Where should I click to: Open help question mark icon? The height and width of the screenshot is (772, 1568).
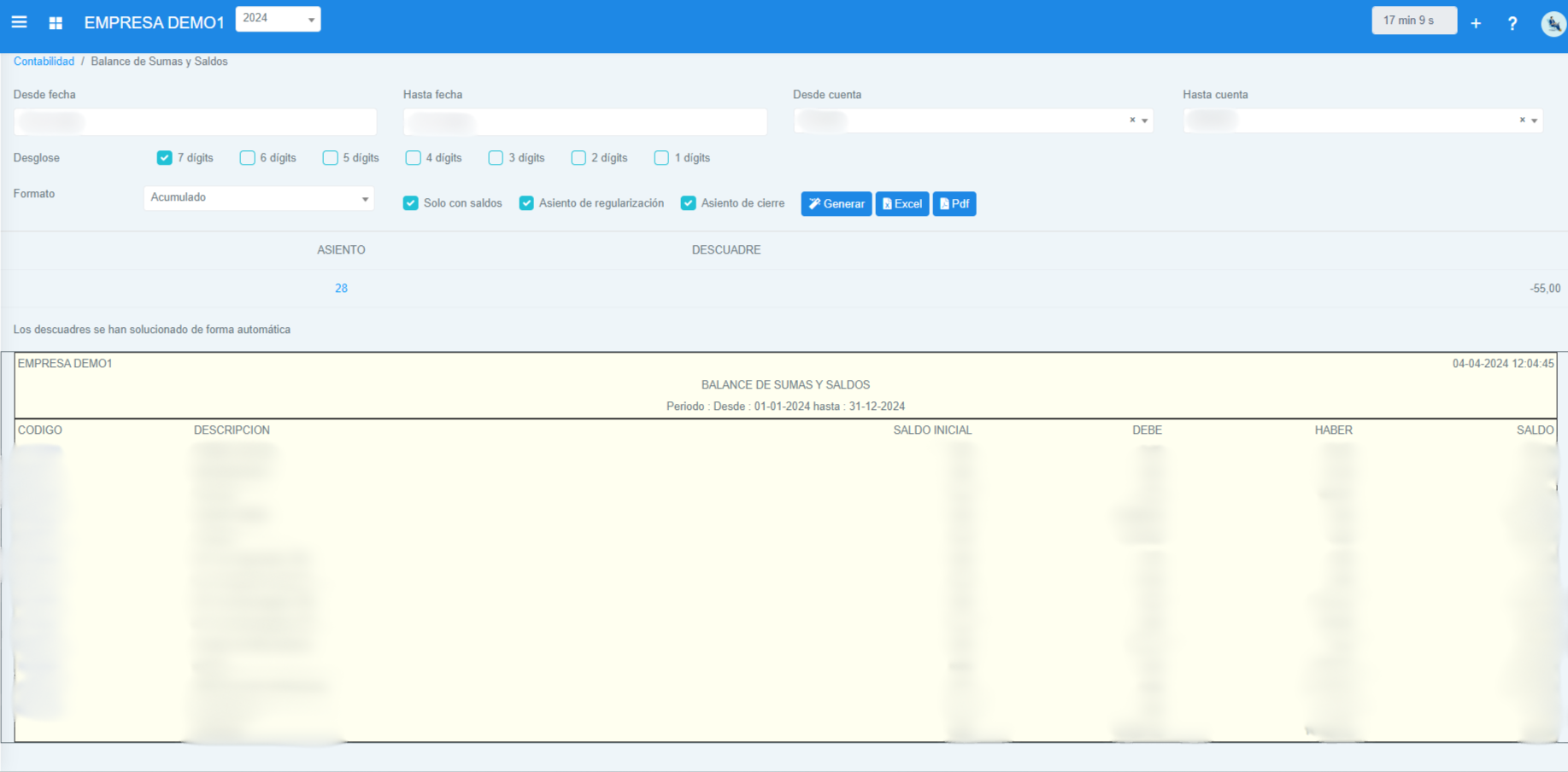pyautogui.click(x=1512, y=23)
